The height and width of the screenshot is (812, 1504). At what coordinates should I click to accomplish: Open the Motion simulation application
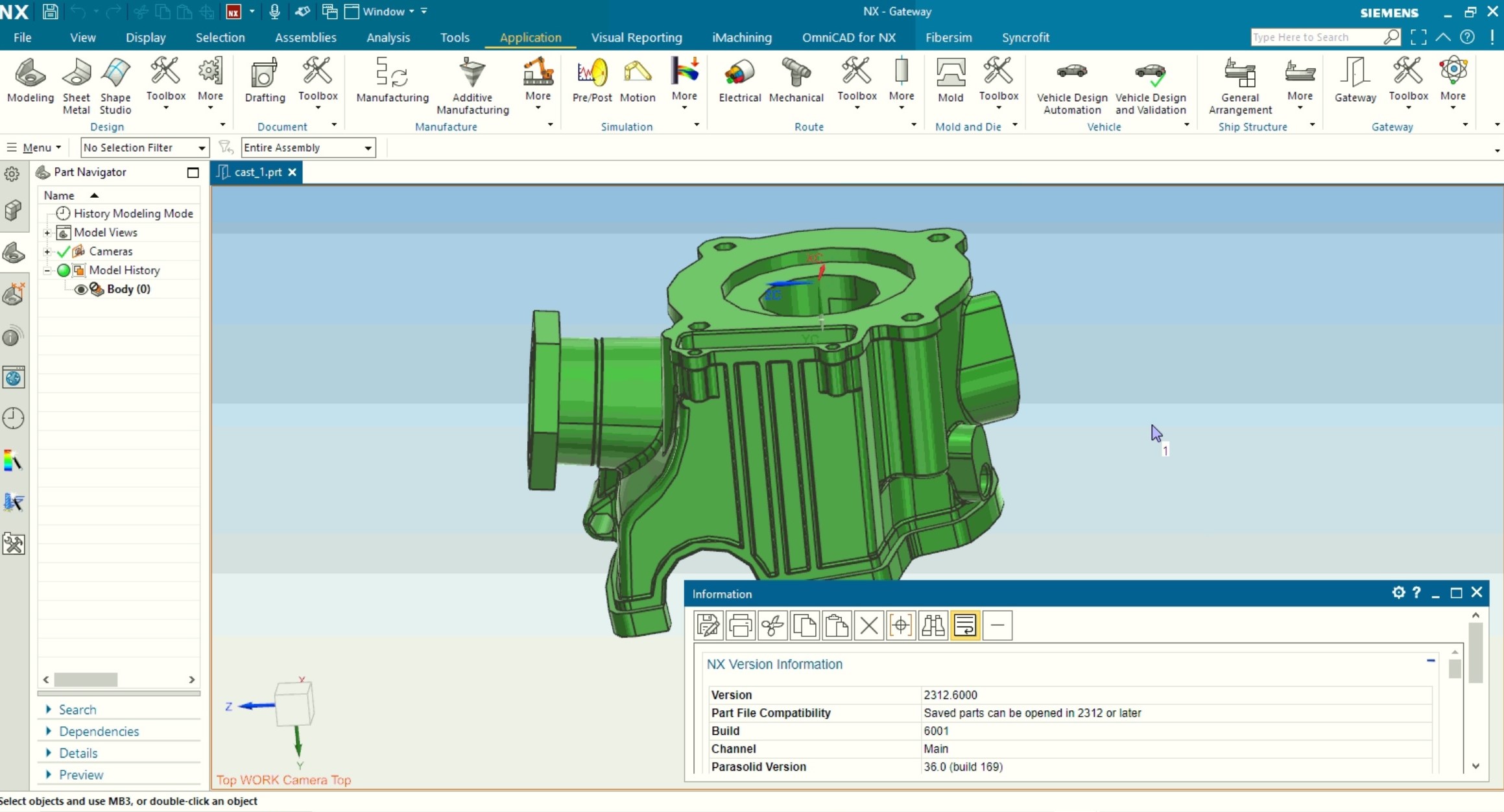(637, 80)
